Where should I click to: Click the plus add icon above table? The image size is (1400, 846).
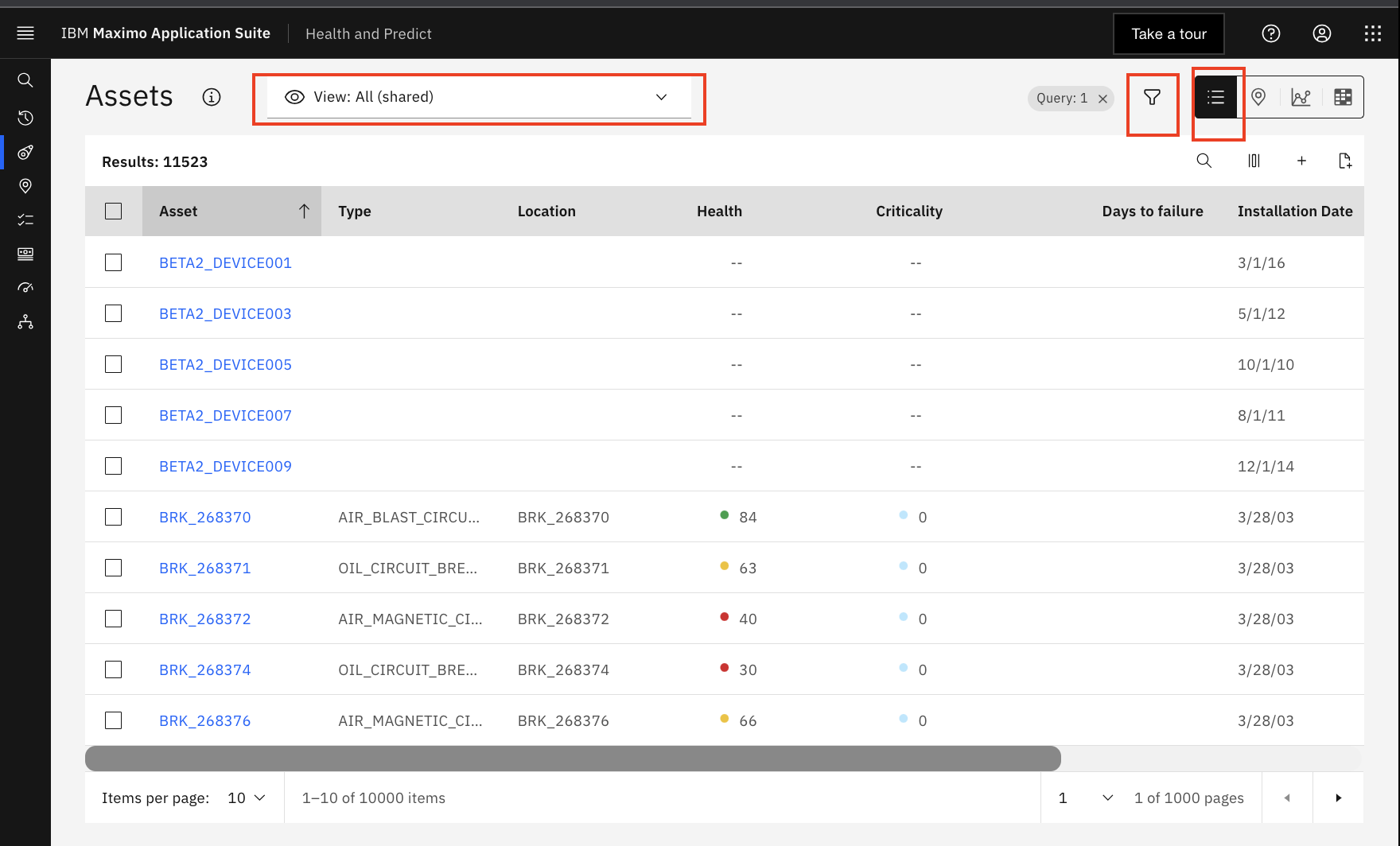click(x=1301, y=161)
